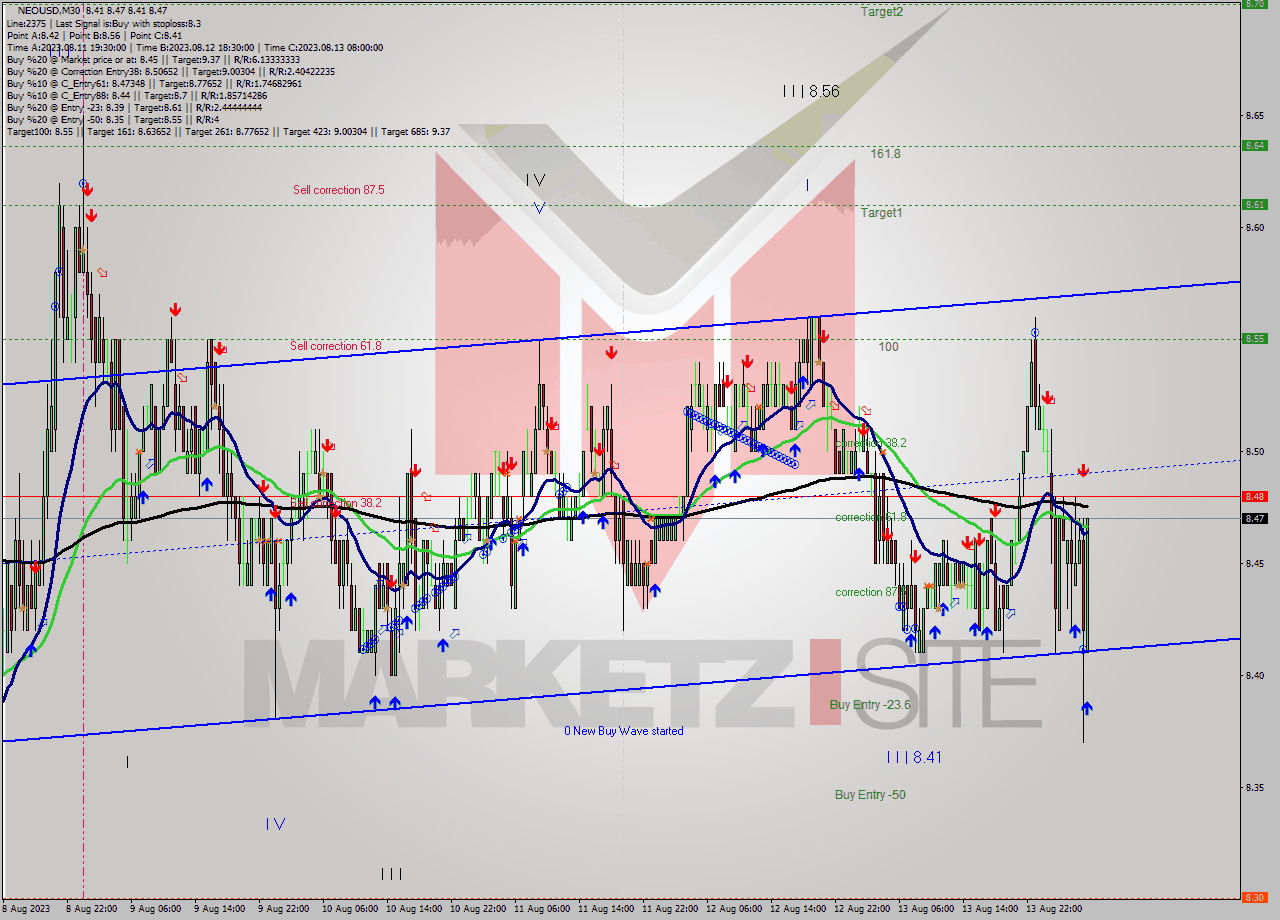Click the '11 Aug 22:00' time label

pyautogui.click(x=670, y=909)
